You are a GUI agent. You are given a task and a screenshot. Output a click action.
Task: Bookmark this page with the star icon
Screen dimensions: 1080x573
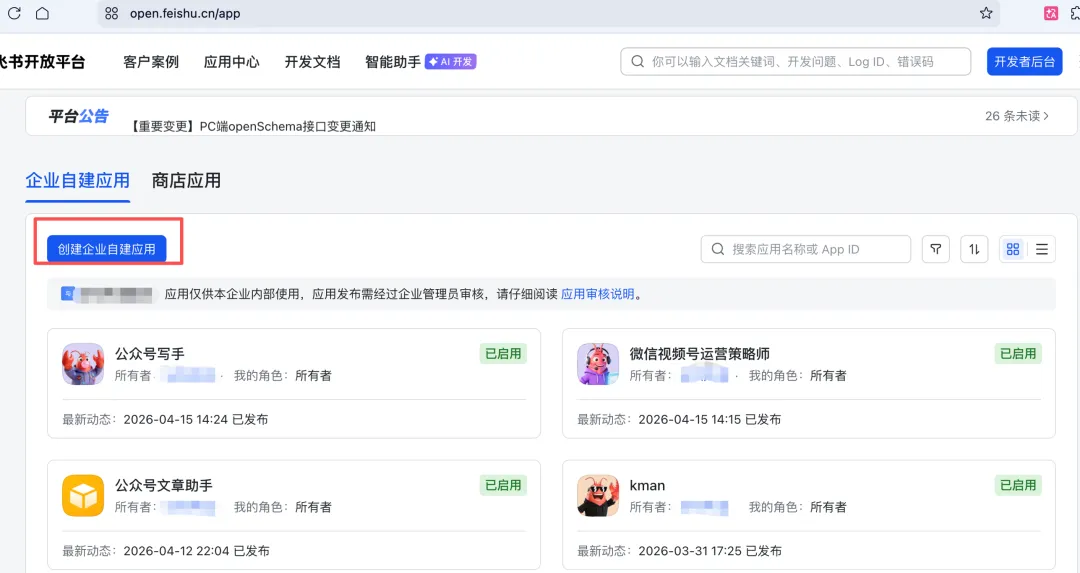click(x=986, y=13)
